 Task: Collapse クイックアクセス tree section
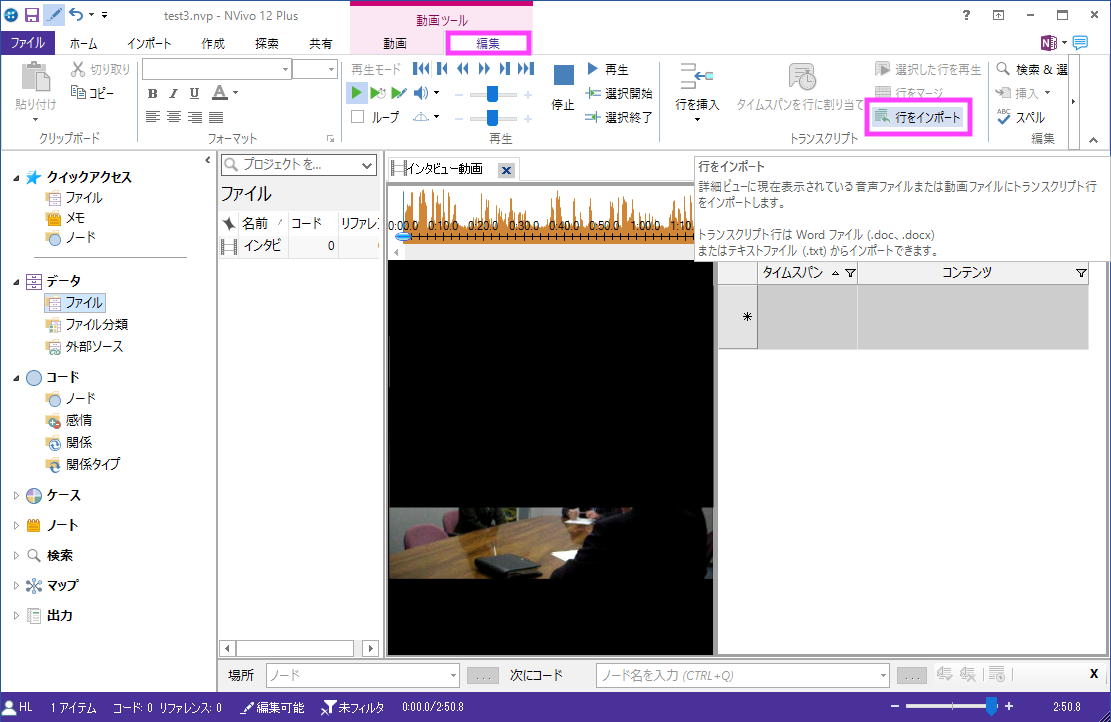(16, 178)
